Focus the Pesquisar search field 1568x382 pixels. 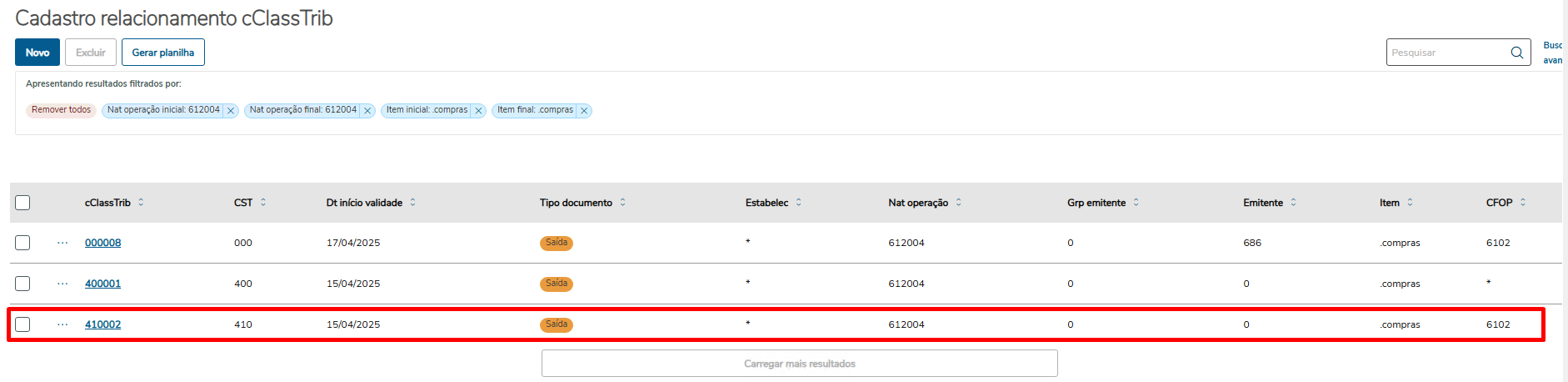pyautogui.click(x=1446, y=53)
